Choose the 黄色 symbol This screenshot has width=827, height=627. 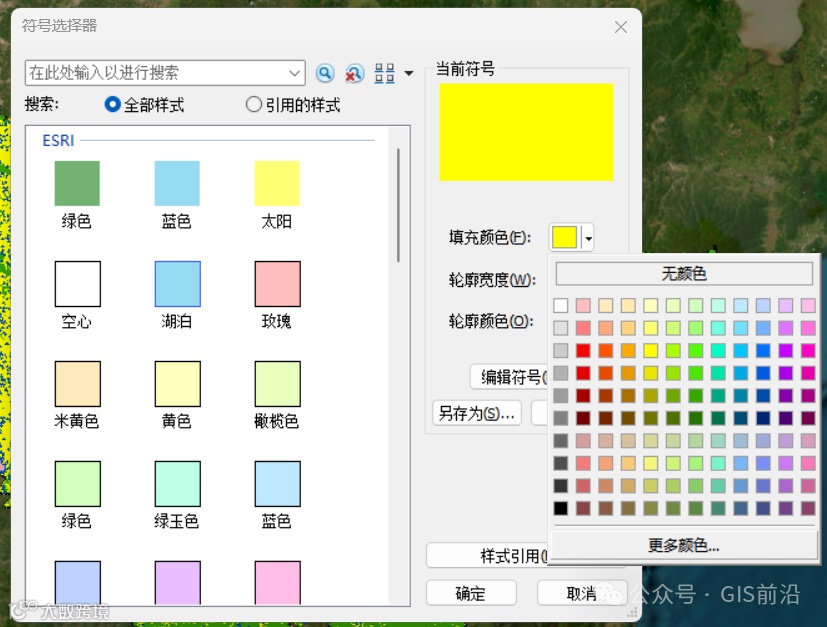pyautogui.click(x=178, y=384)
